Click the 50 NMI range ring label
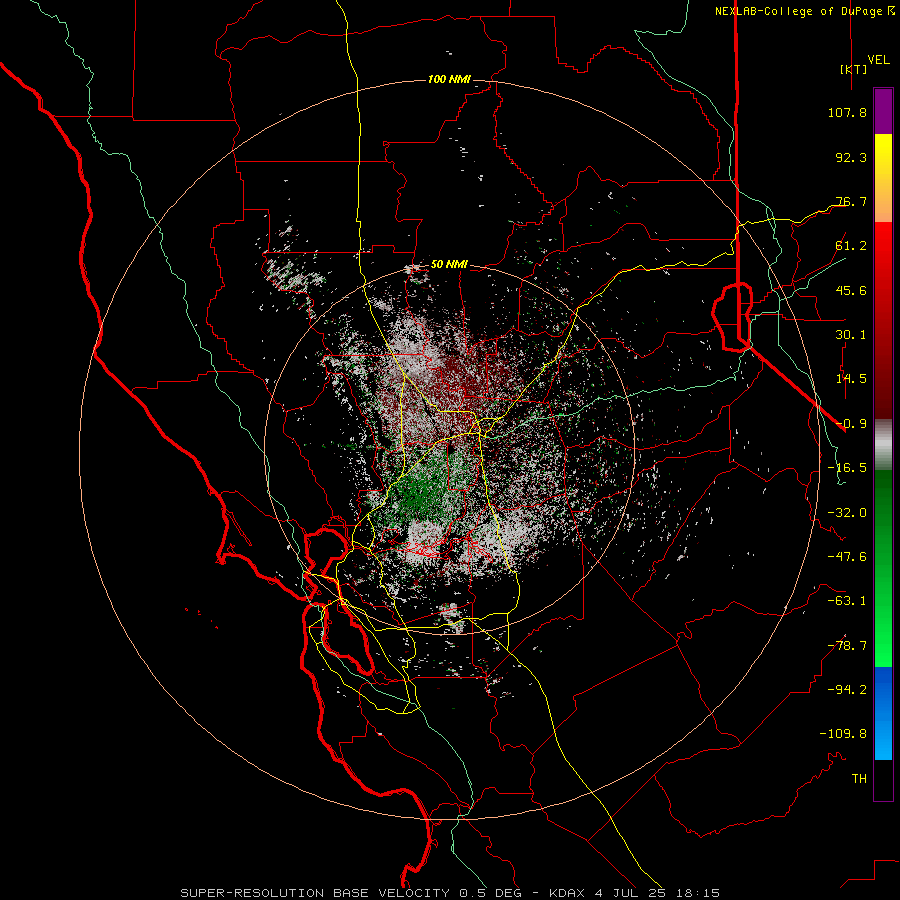The width and height of the screenshot is (900, 900). click(449, 264)
